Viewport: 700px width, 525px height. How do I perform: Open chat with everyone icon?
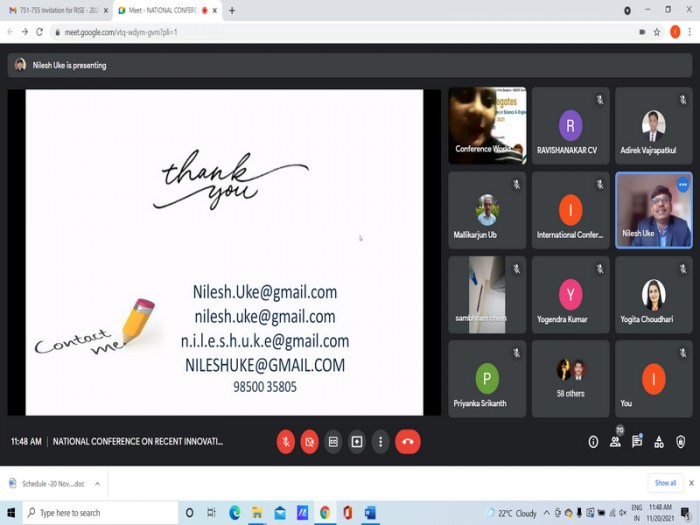[x=637, y=442]
